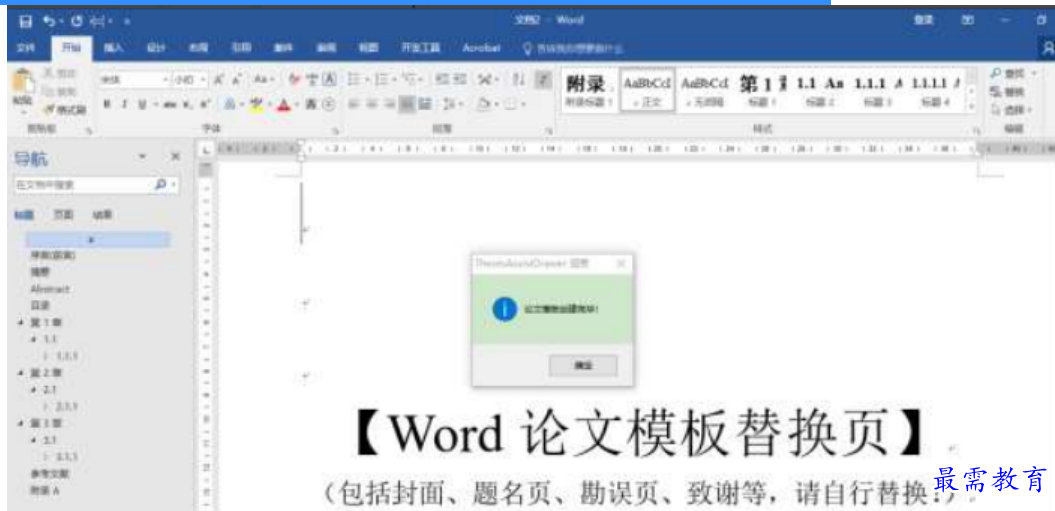The width and height of the screenshot is (1055, 511).
Task: Apply yellow text highlight color
Action: [256, 104]
